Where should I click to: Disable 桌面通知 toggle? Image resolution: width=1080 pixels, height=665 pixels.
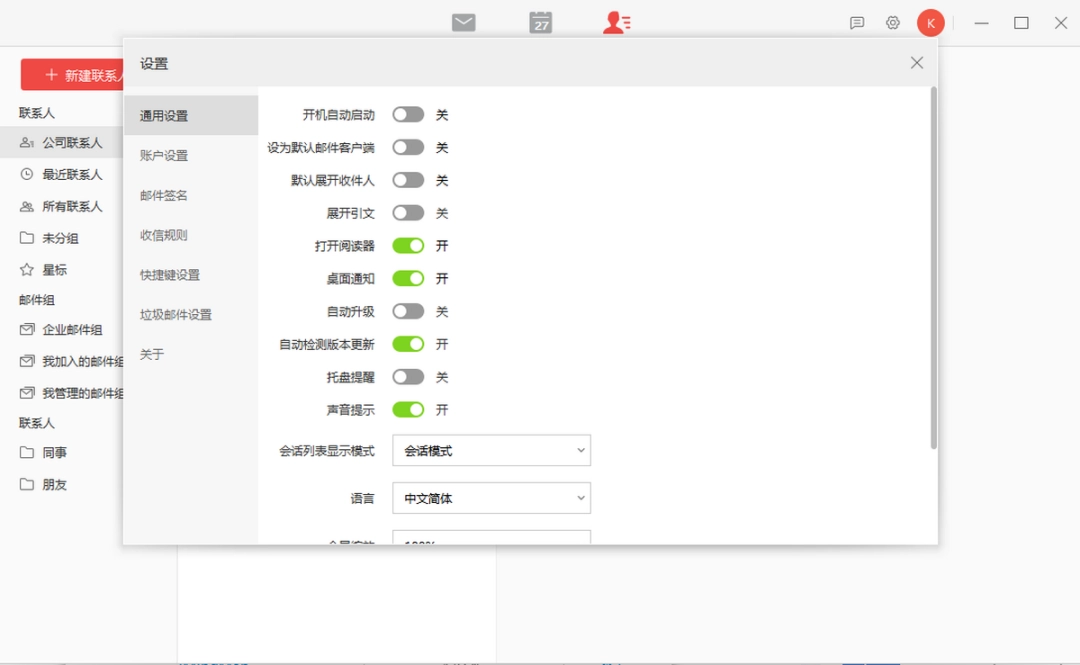(x=408, y=278)
